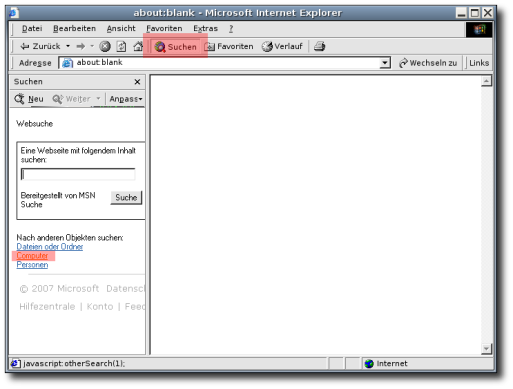Click the Windows logo throbber icon
This screenshot has width=513, height=389.
(479, 30)
